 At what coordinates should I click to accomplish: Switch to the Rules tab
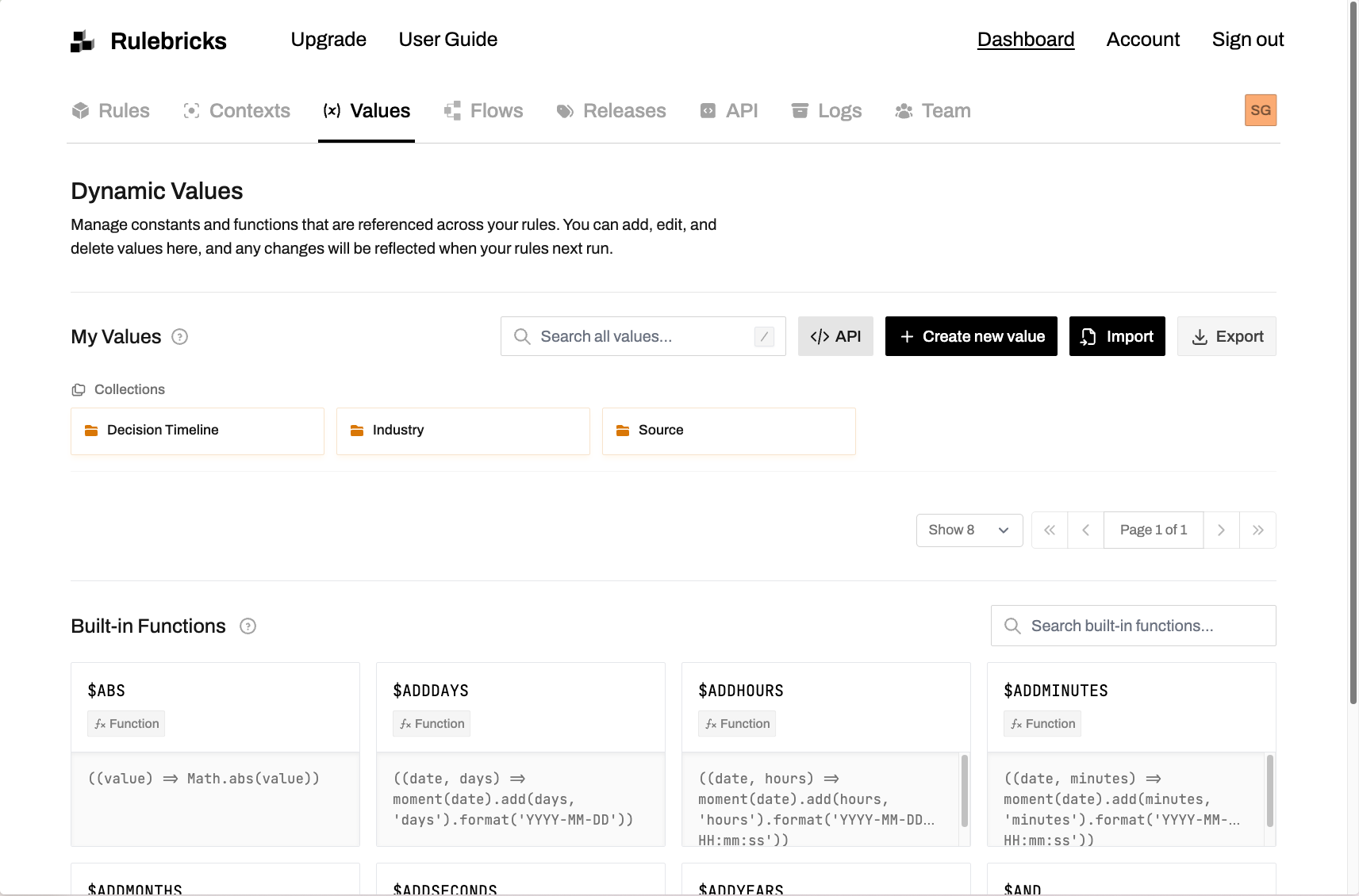[111, 111]
